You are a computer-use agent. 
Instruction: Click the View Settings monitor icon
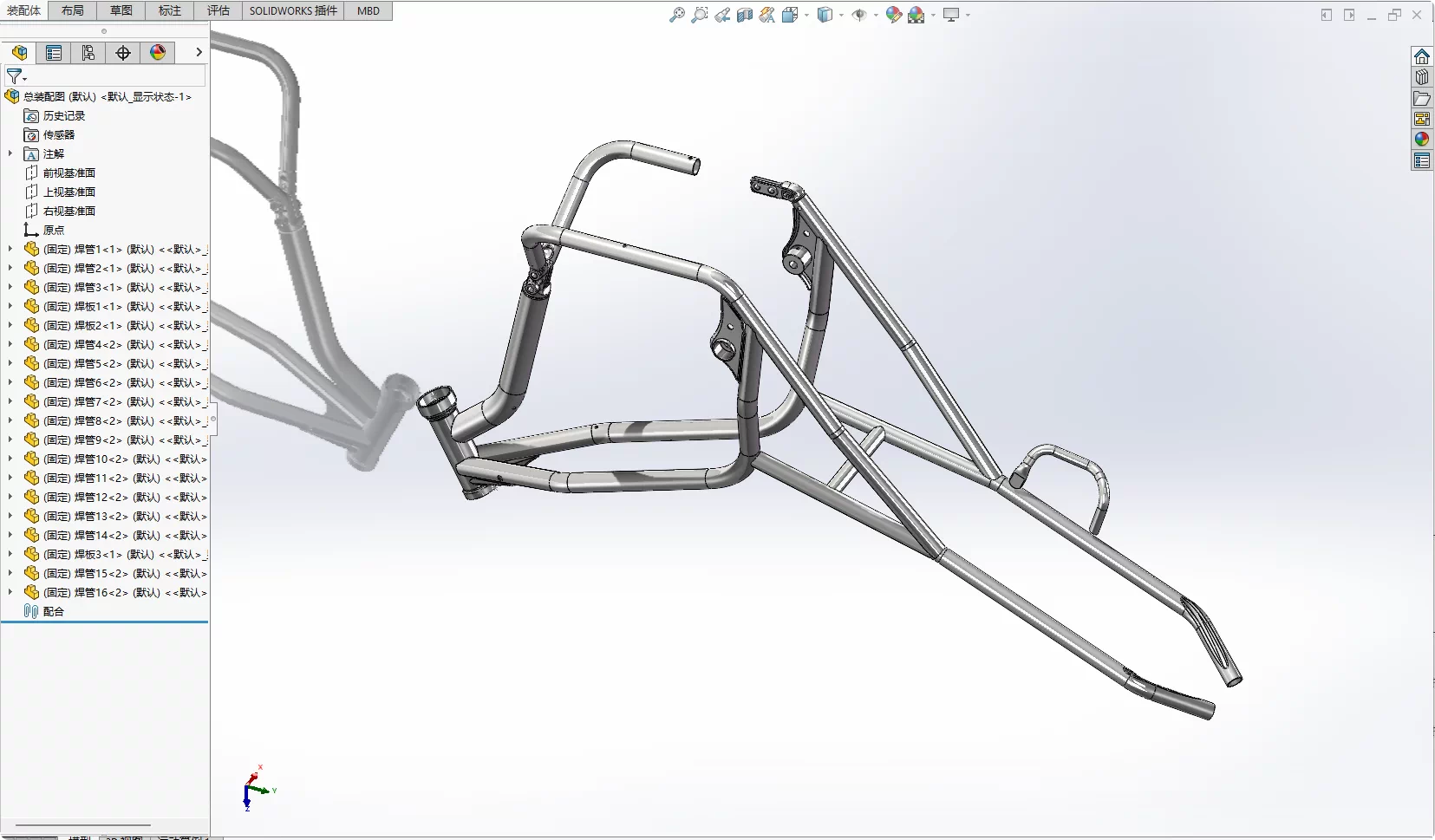952,15
